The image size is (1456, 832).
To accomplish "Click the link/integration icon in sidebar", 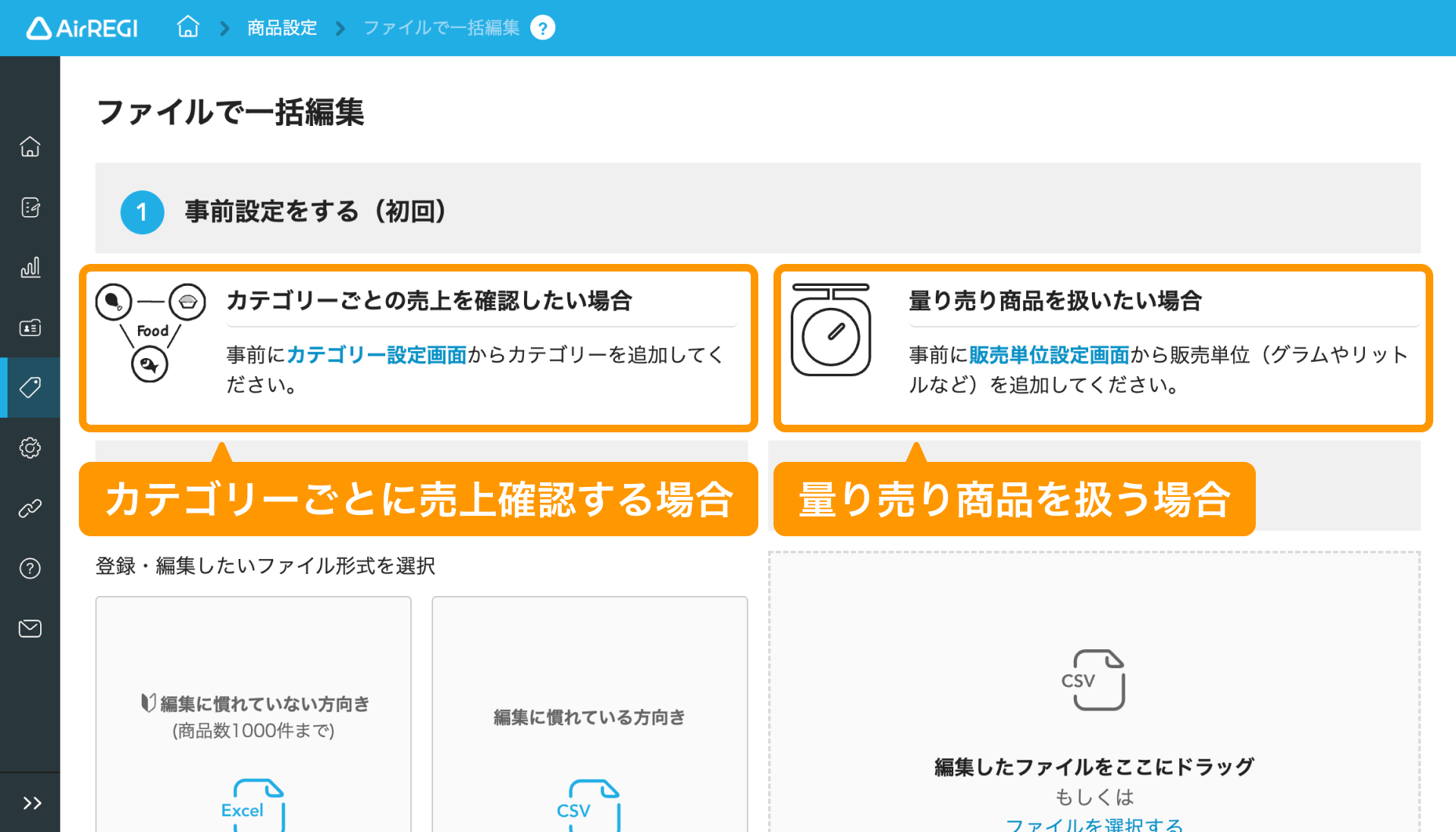I will pyautogui.click(x=30, y=508).
